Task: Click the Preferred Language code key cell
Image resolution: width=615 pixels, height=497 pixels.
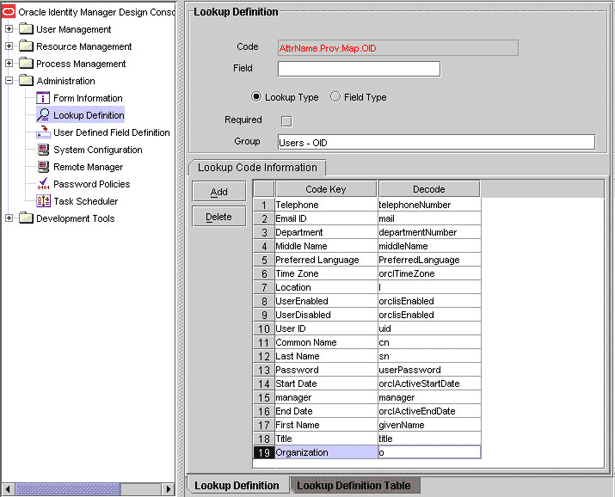Action: (x=326, y=260)
